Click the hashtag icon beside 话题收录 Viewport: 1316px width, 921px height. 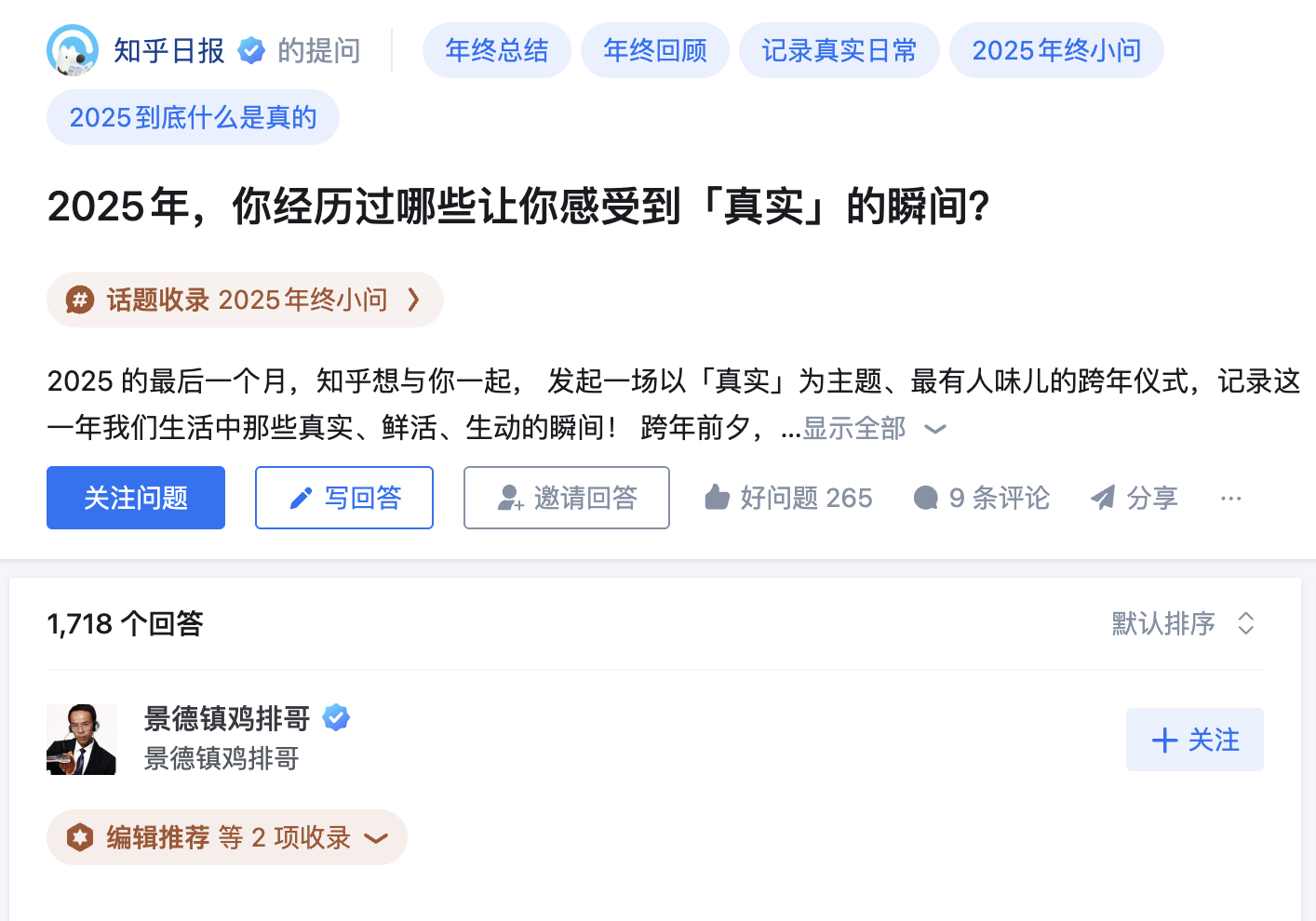tap(80, 300)
